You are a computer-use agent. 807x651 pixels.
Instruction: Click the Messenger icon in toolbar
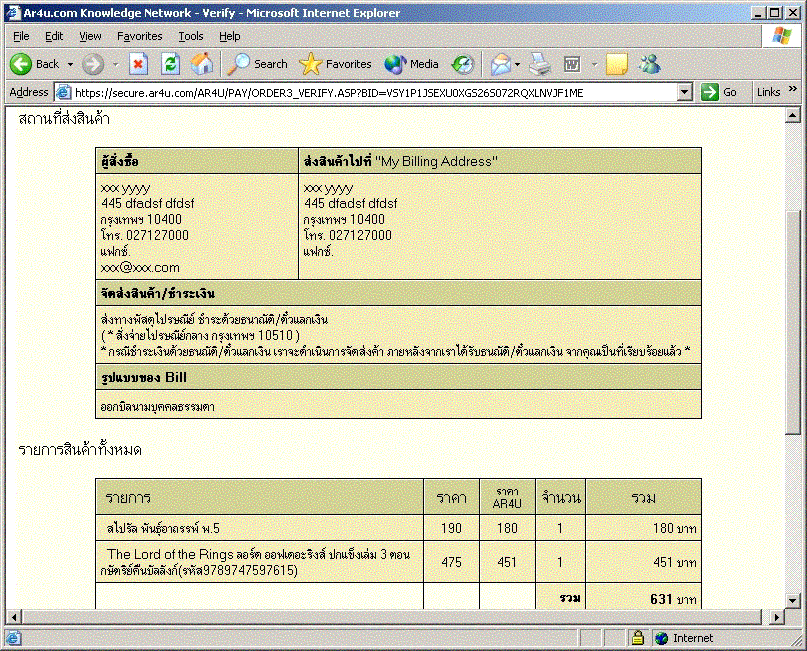[x=650, y=64]
